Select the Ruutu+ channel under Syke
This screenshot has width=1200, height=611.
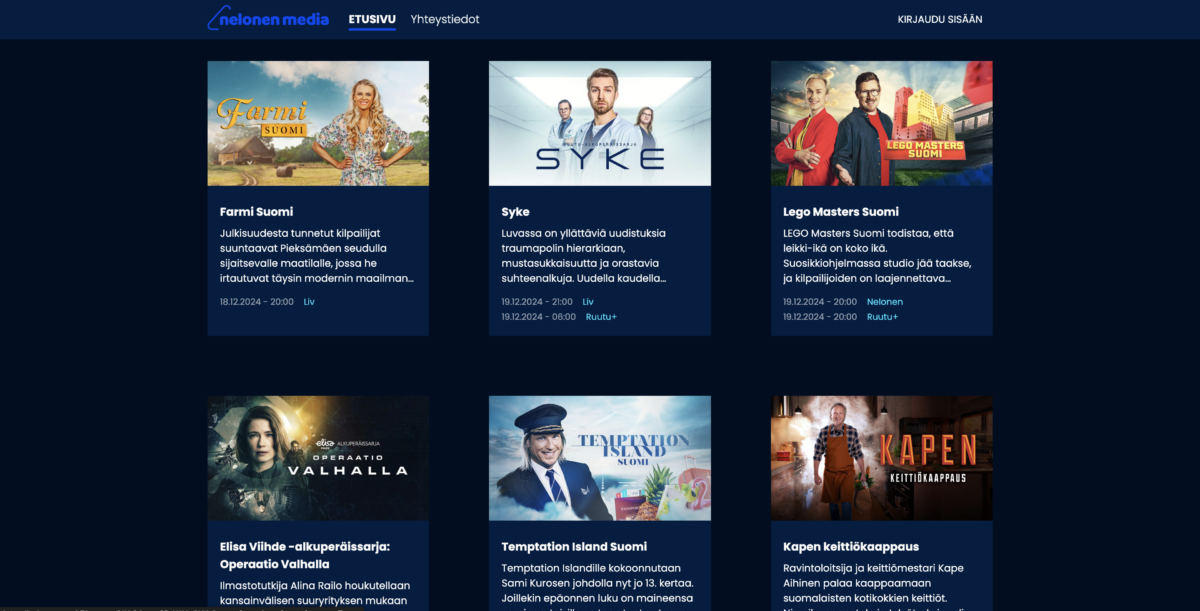tap(601, 317)
